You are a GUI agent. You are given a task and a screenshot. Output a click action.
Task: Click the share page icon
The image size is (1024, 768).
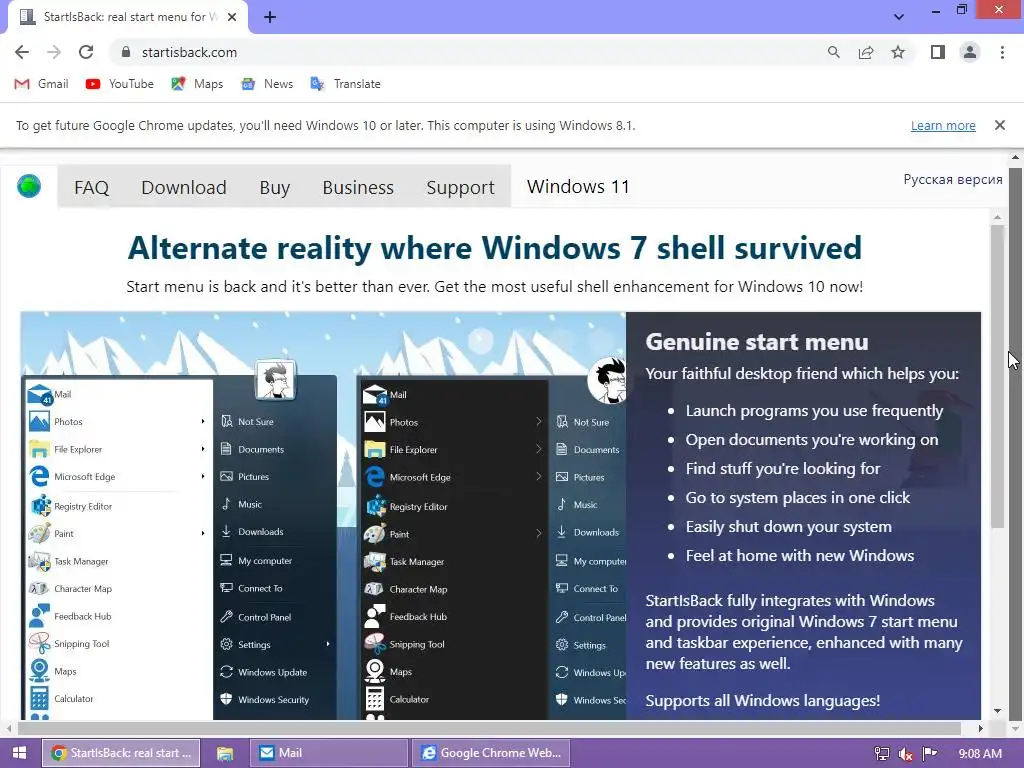(866, 52)
